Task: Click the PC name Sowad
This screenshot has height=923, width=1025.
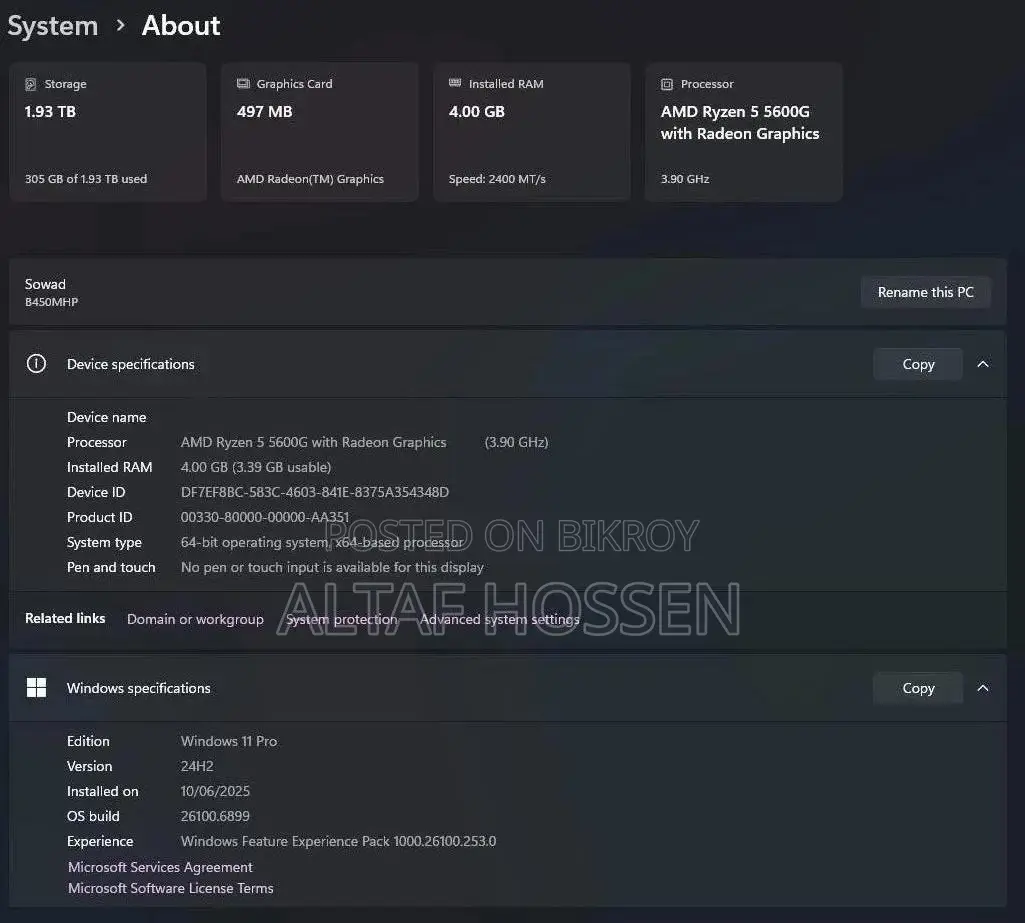Action: (45, 284)
